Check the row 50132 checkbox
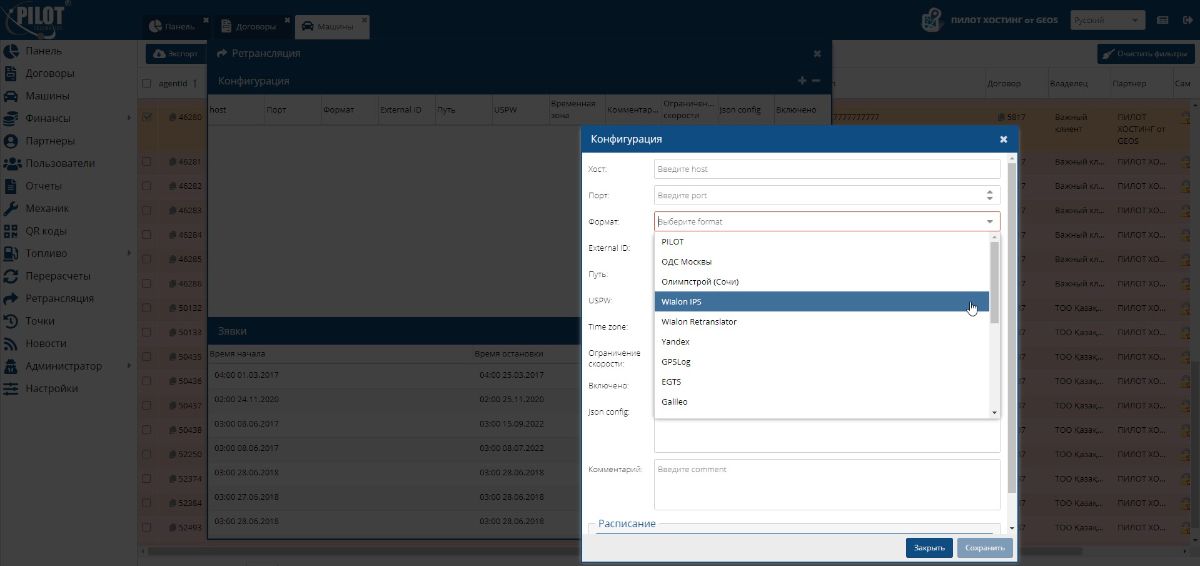The width and height of the screenshot is (1200, 566). pyautogui.click(x=148, y=308)
